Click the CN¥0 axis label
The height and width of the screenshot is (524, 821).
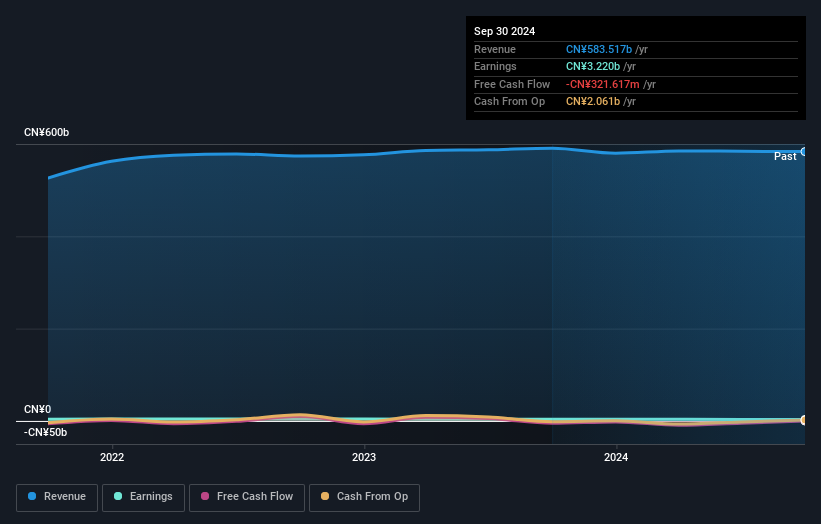[x=38, y=409]
